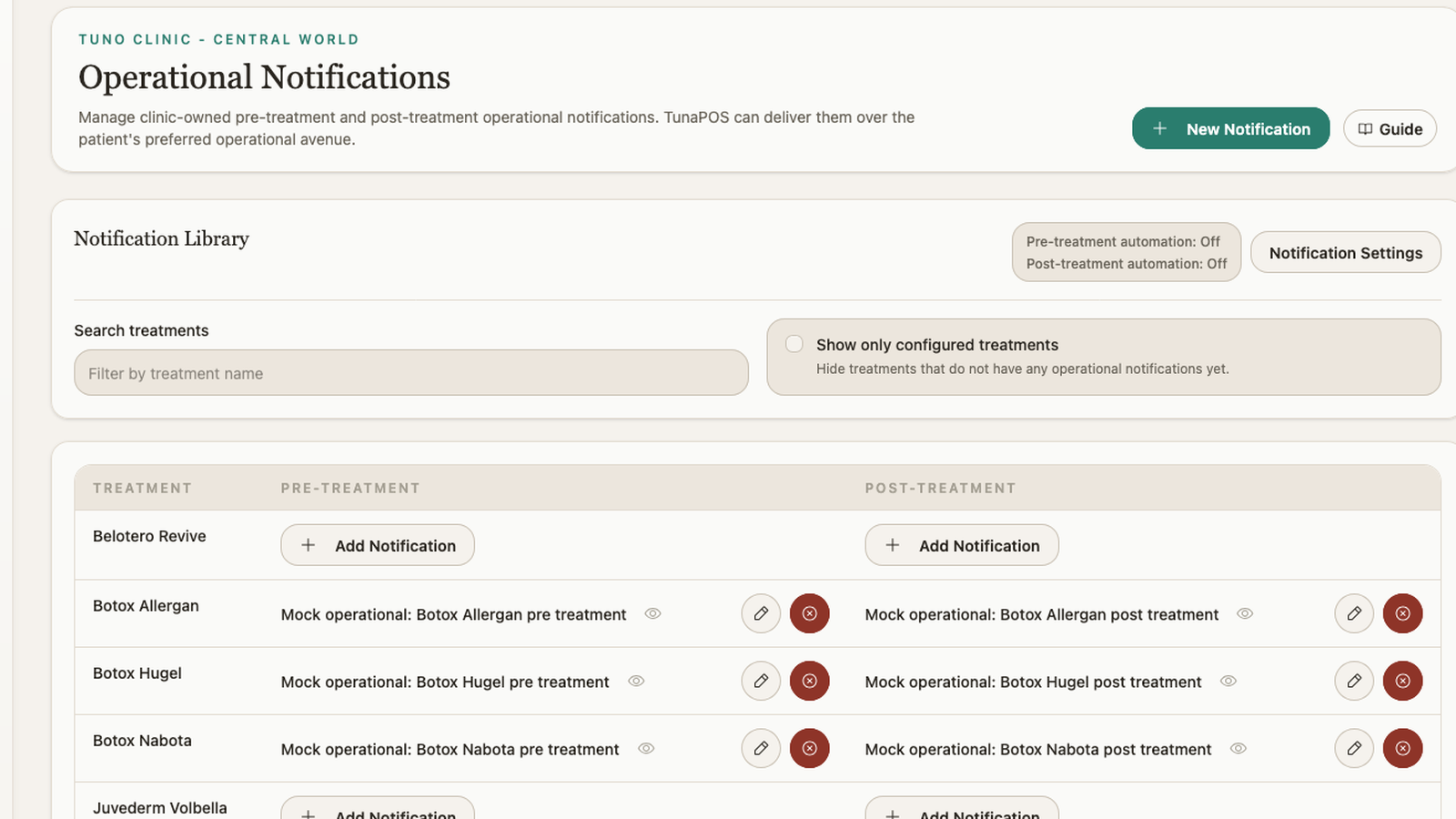Click Mock operational: Botox Hugel pre treatment text
Viewport: 1456px width, 819px height.
tap(445, 682)
